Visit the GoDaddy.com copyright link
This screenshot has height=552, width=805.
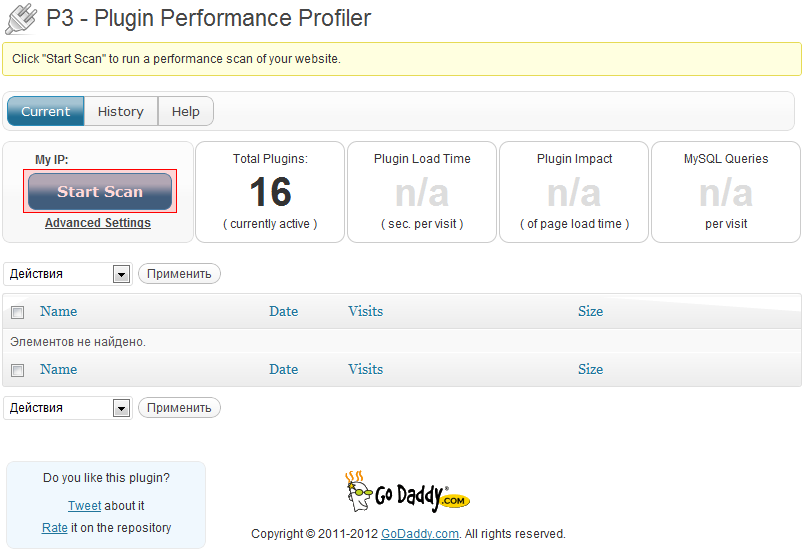[420, 534]
